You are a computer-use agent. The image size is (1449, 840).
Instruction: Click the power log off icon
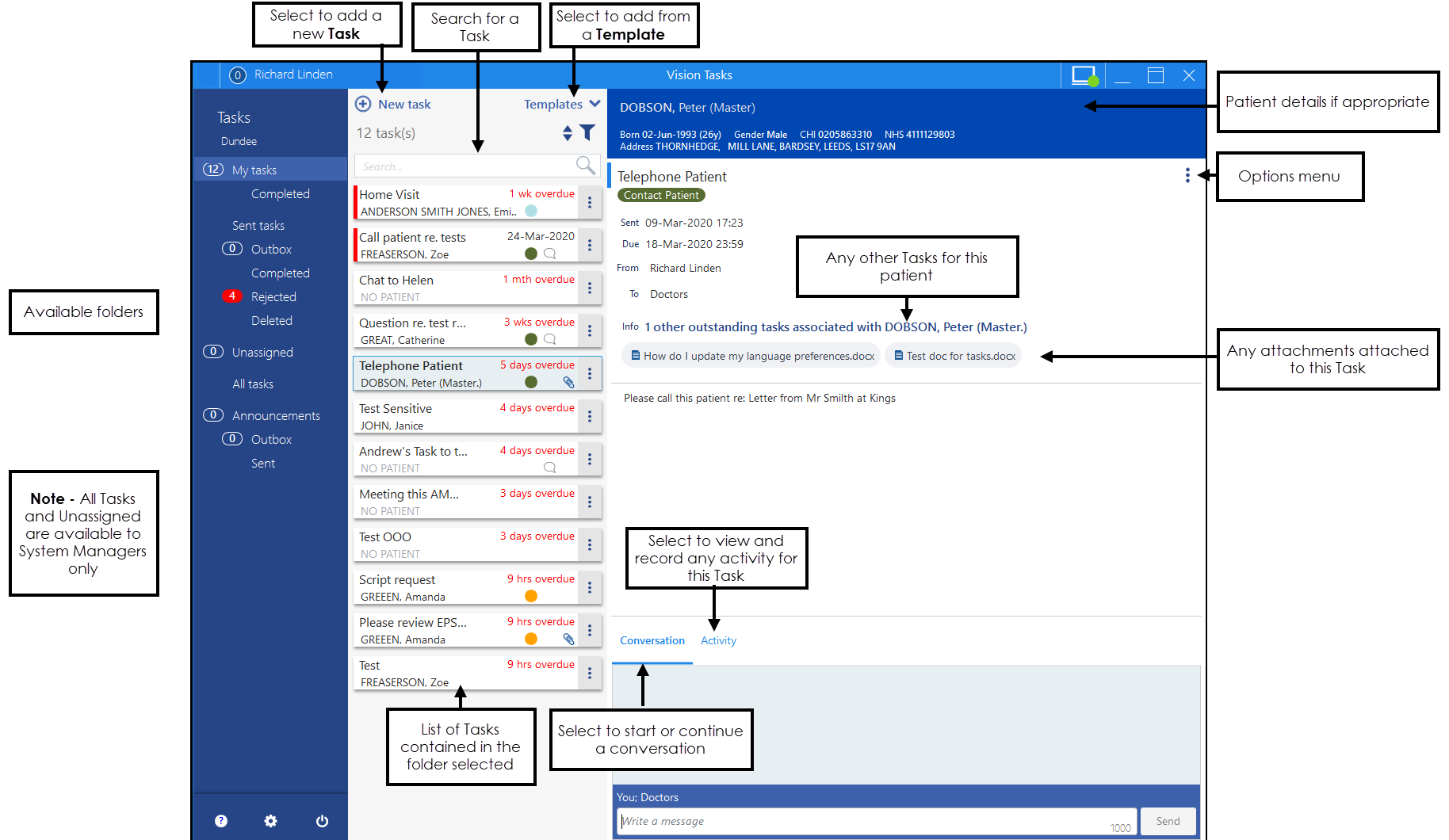point(322,821)
